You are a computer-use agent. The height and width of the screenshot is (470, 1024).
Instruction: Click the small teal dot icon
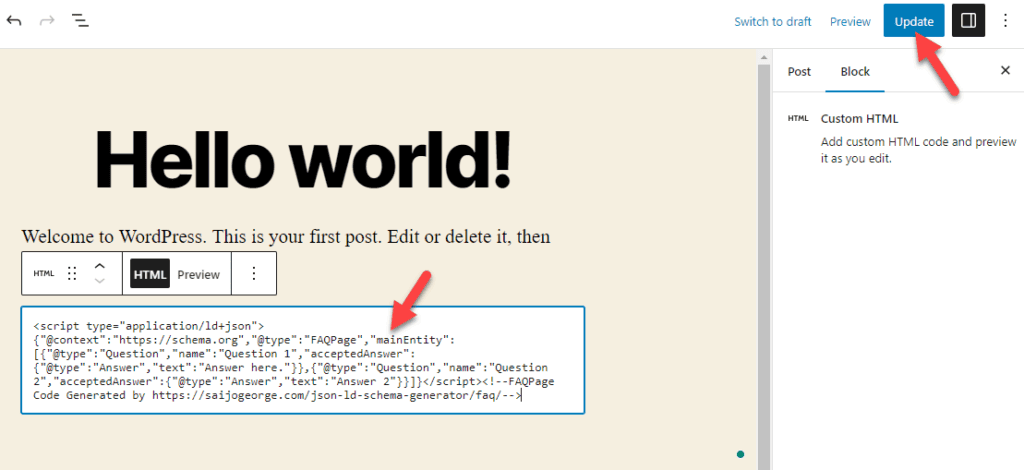tap(740, 454)
